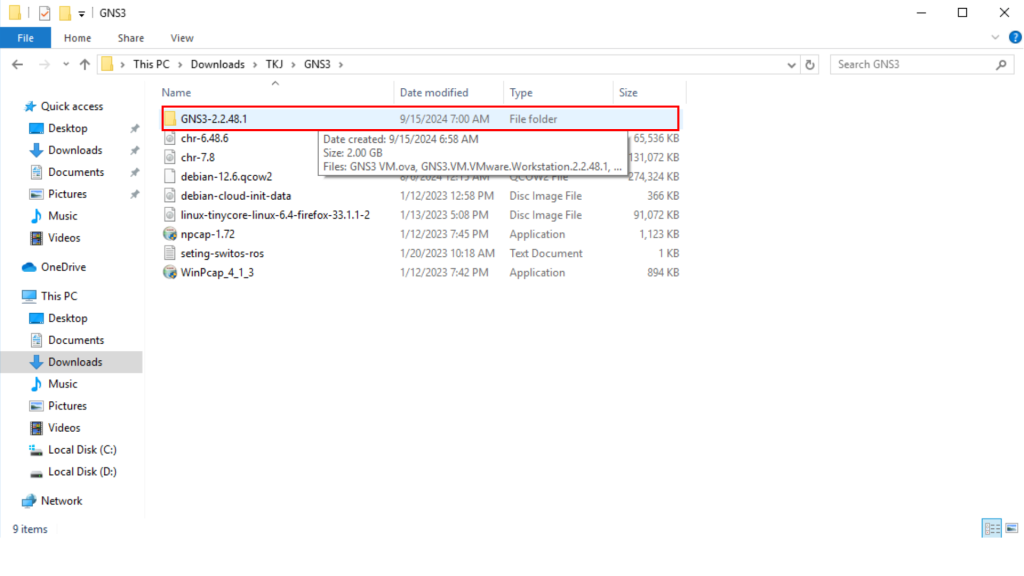Click the Refresh button beside address bar
The image size is (1024, 576).
[x=810, y=64]
